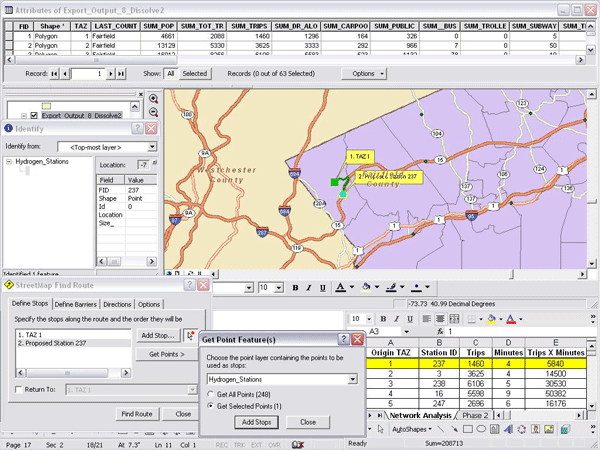Switch to Options tab in Find Route
Viewport: 600px width, 450px height.
[x=149, y=305]
